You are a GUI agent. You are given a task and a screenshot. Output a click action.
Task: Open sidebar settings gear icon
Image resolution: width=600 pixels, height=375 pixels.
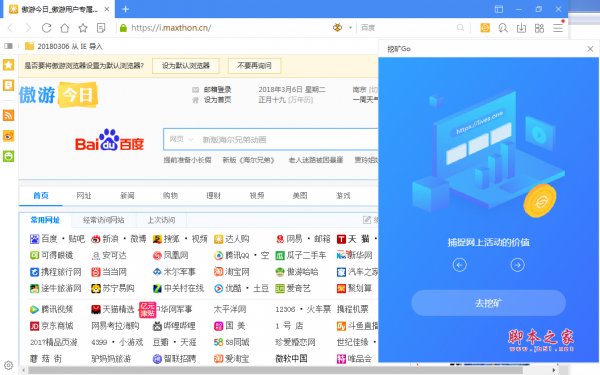click(8, 365)
